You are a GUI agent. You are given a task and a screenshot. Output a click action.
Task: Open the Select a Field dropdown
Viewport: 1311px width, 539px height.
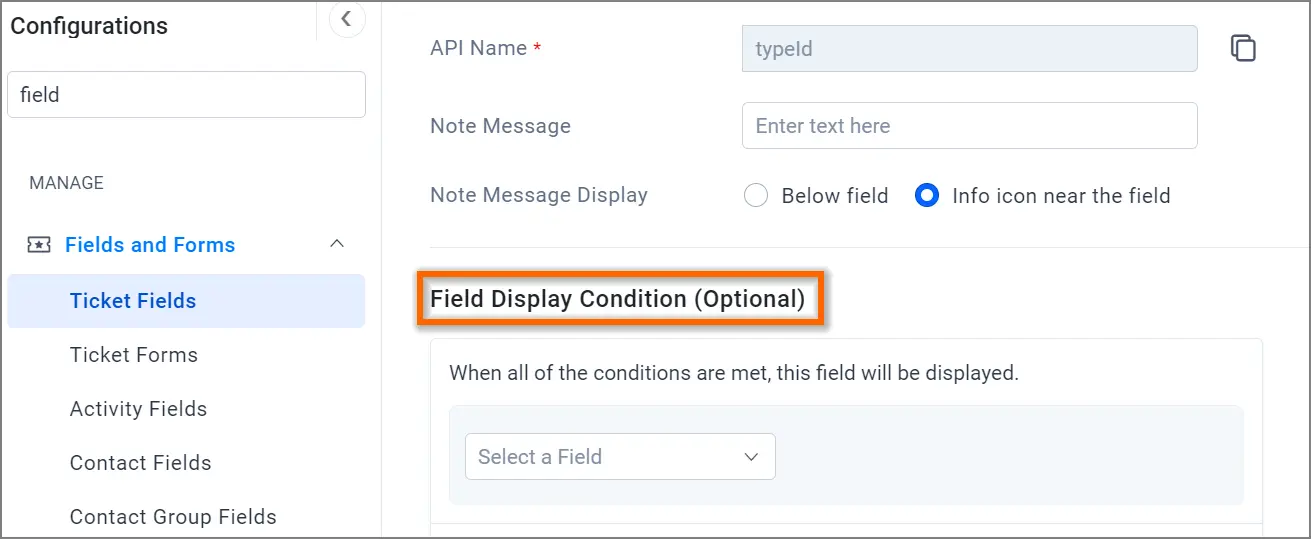click(x=619, y=457)
